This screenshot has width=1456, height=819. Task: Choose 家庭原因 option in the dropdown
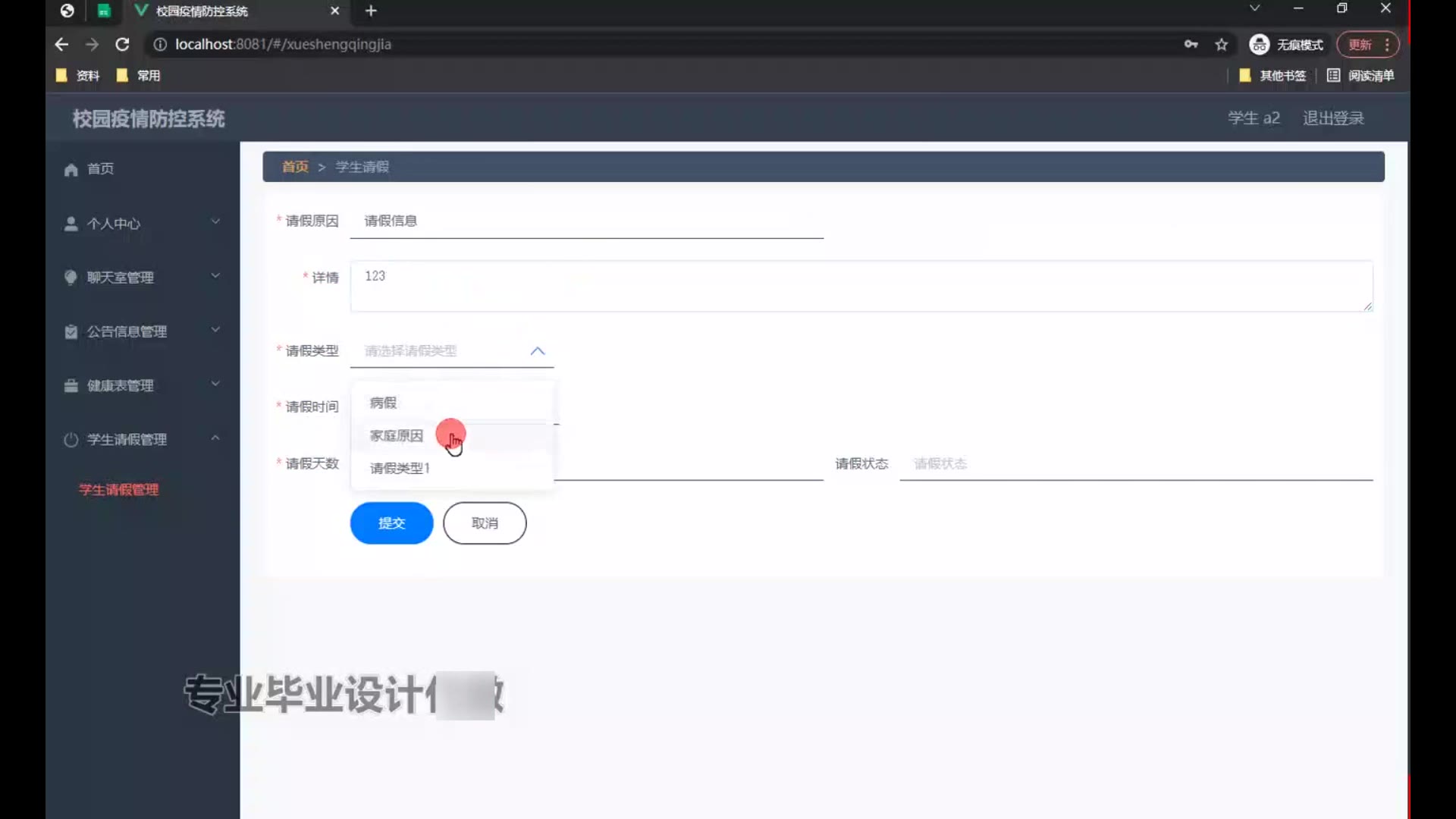point(396,436)
